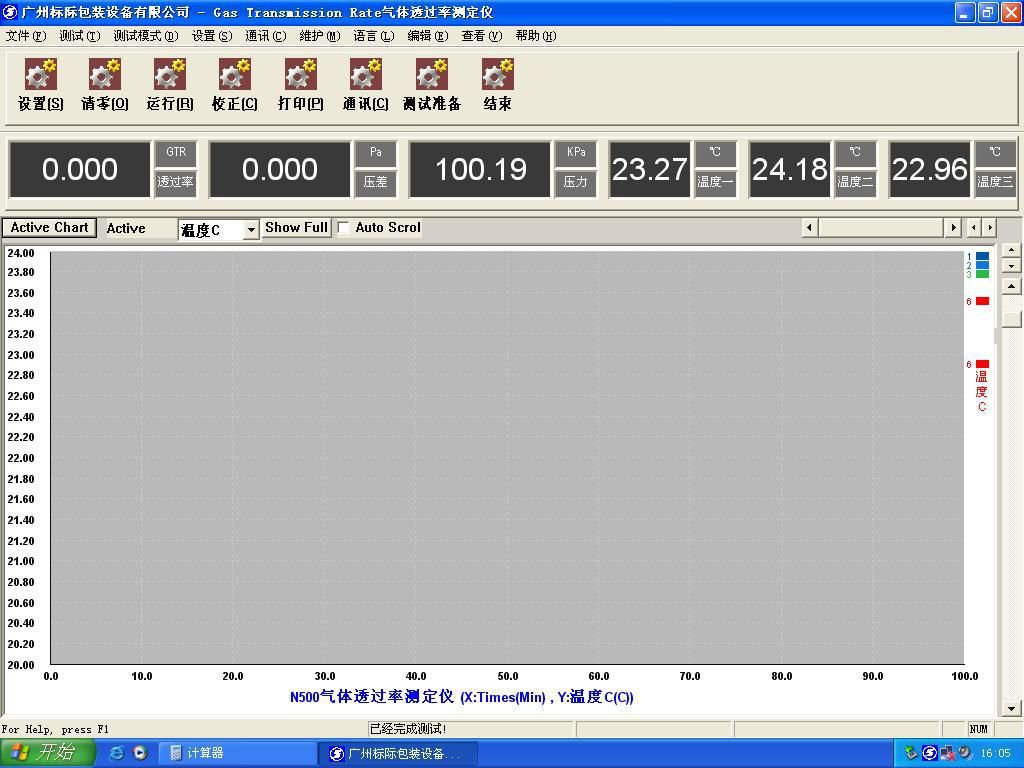Click the 已经完成测试! status bar message
This screenshot has width=1024, height=768.
coord(408,729)
